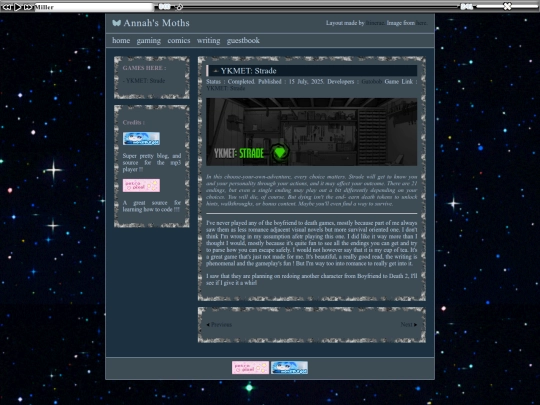
Task: Click the blue blog badge in the Credits box
Action: [141, 138]
